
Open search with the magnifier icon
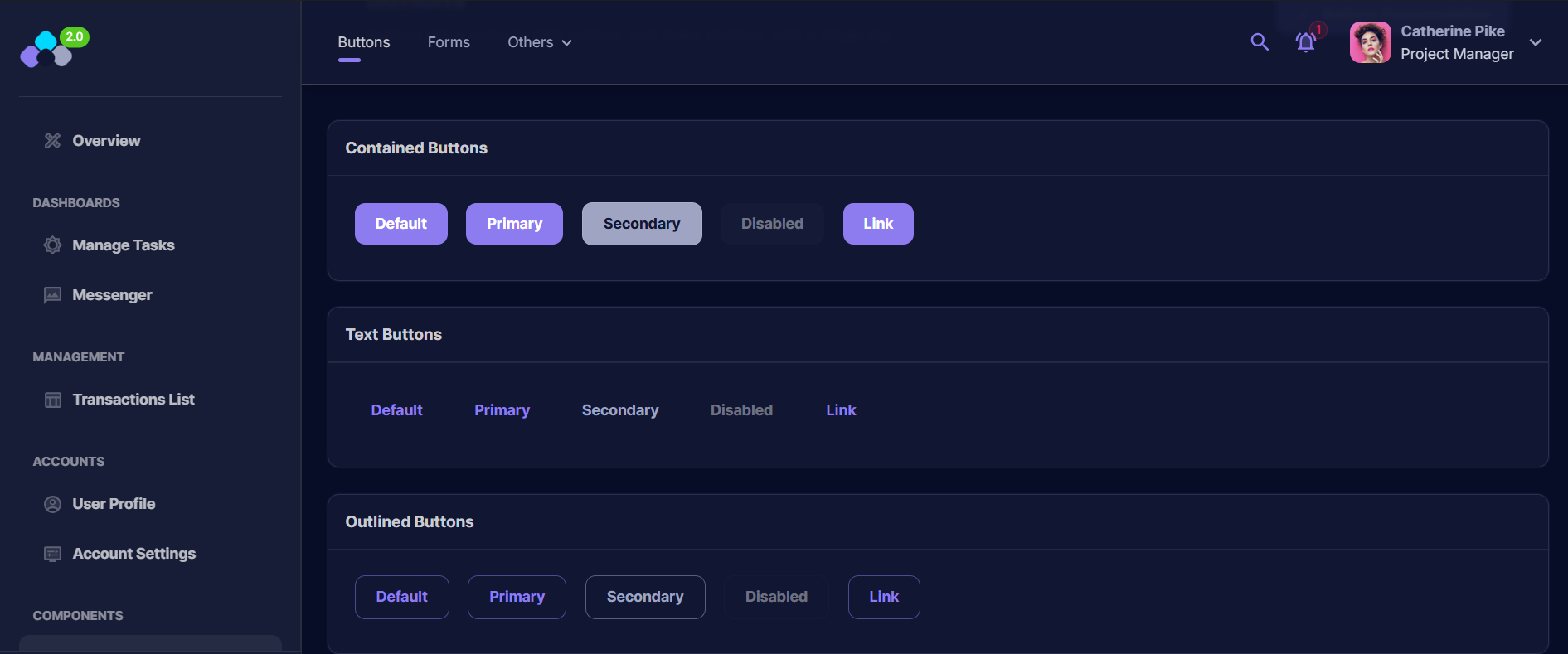click(x=1260, y=42)
